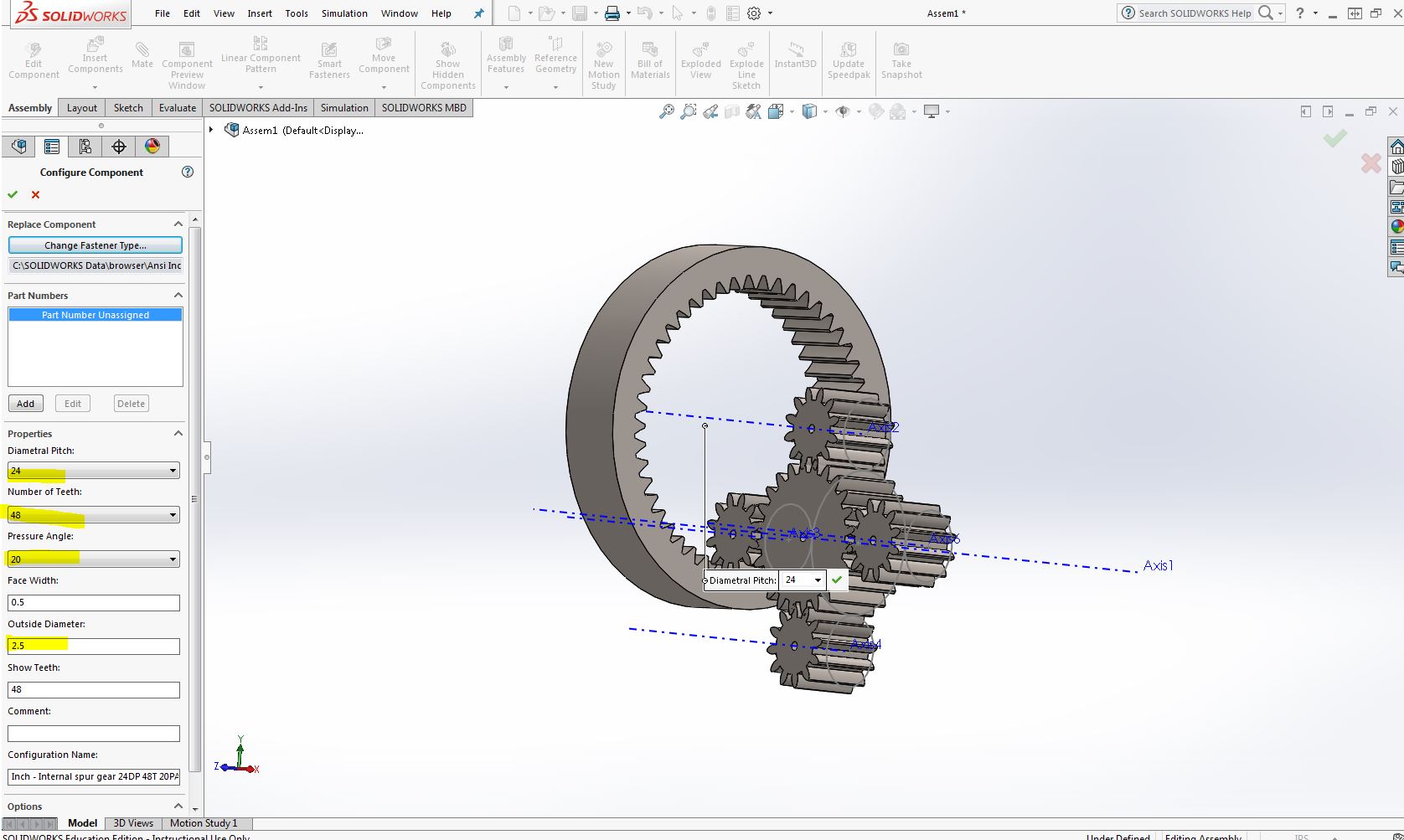Click the Add button under Part Numbers
The width and height of the screenshot is (1404, 840).
tap(26, 404)
